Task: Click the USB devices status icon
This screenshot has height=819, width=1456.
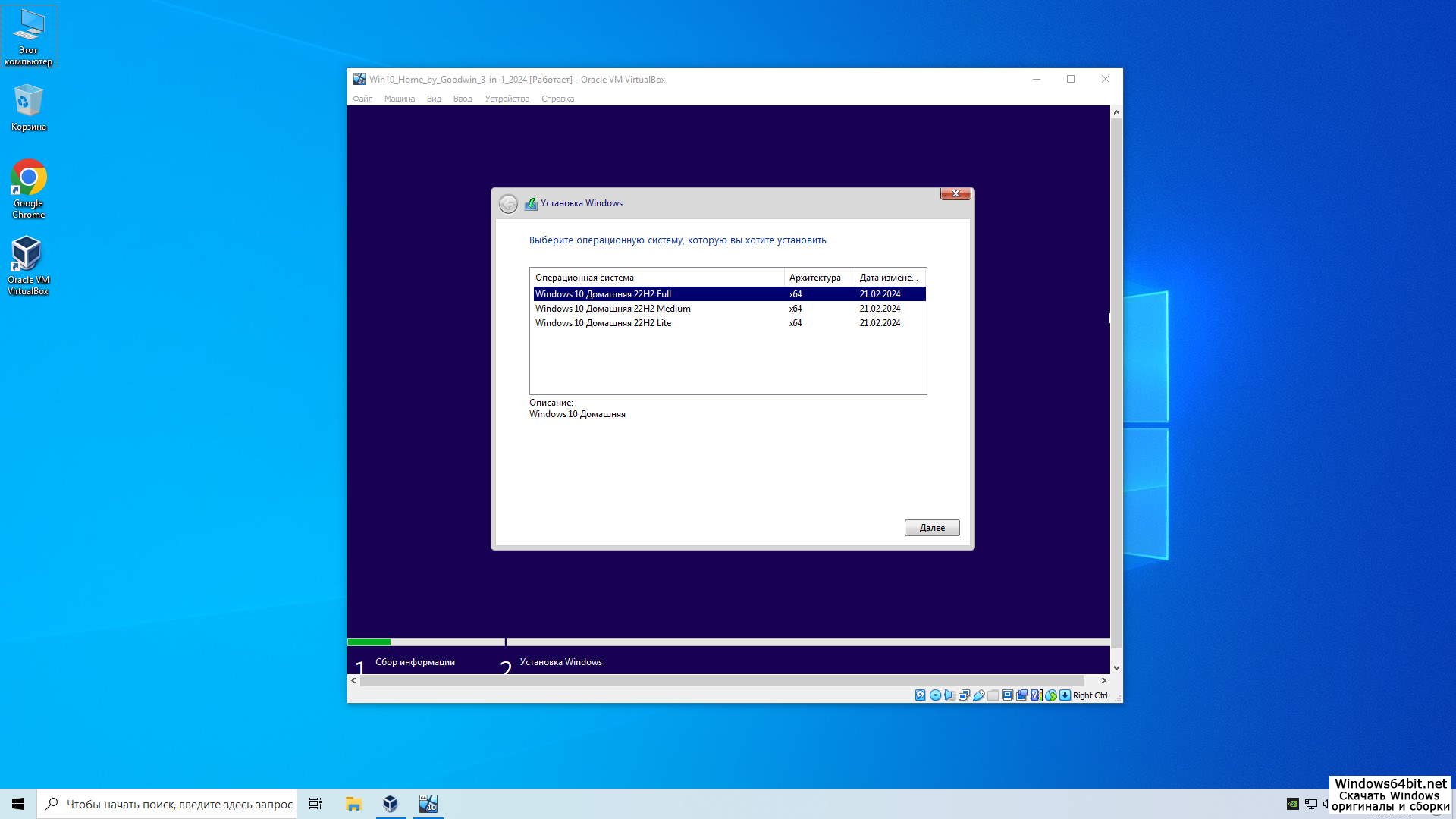Action: (x=979, y=695)
